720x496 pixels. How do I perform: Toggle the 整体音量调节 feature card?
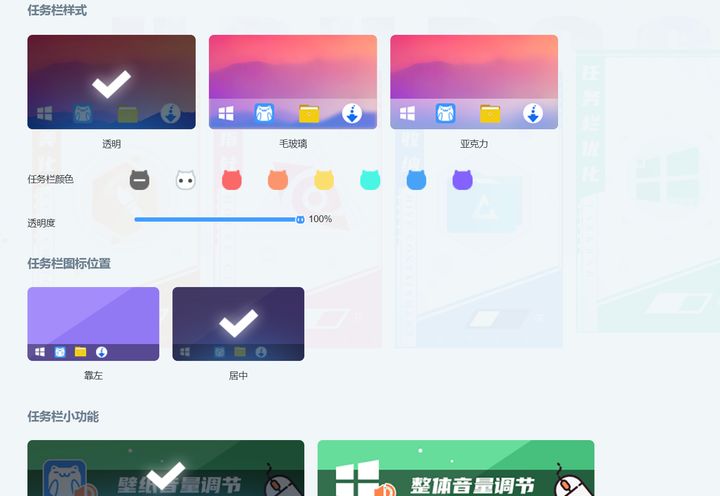(455, 470)
